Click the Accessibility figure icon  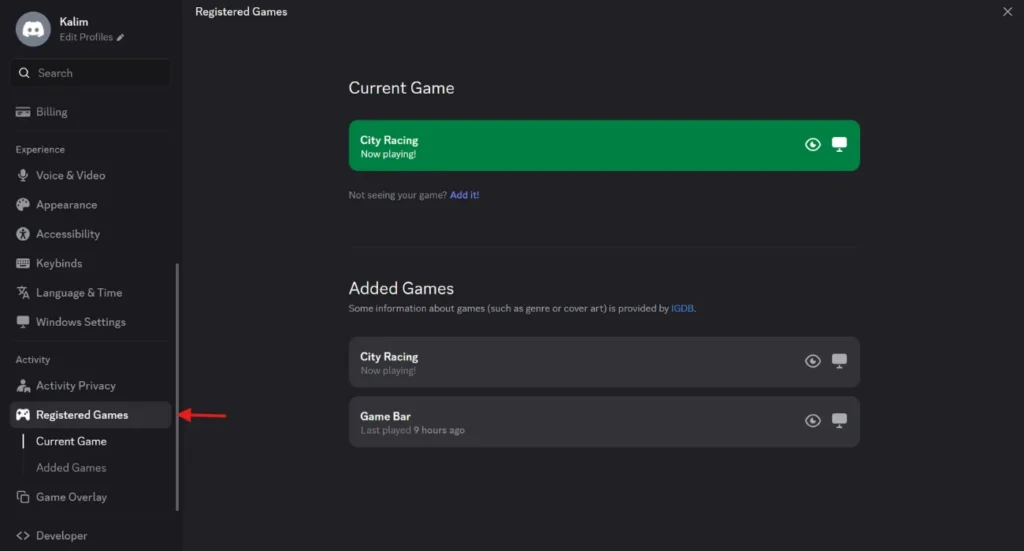tap(23, 234)
